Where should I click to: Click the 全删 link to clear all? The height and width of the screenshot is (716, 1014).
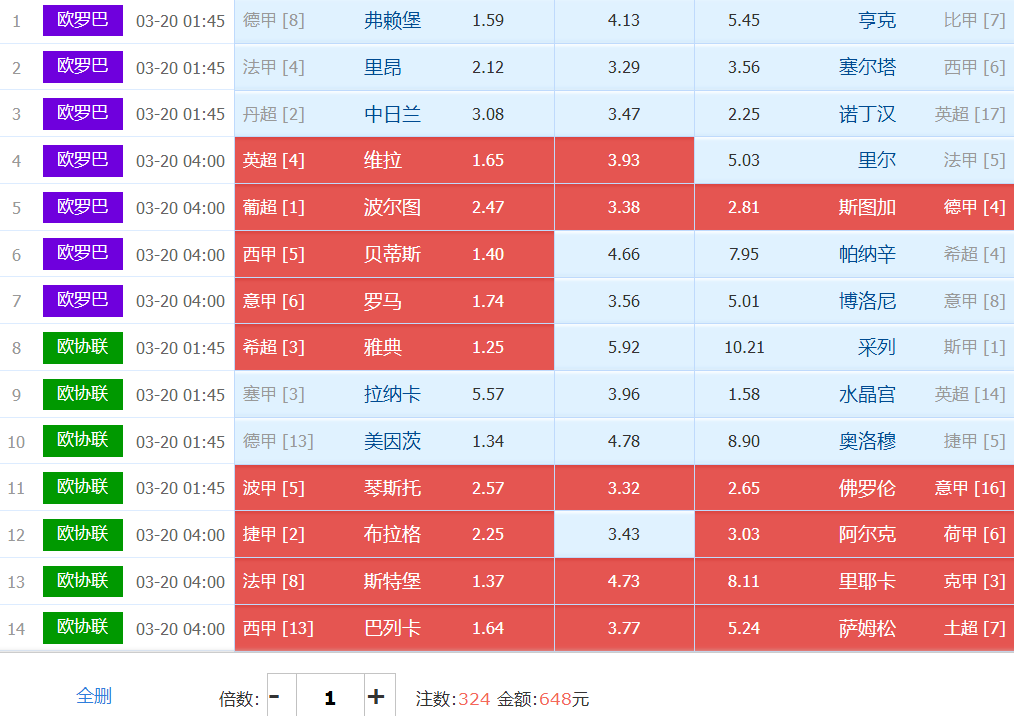tap(94, 696)
